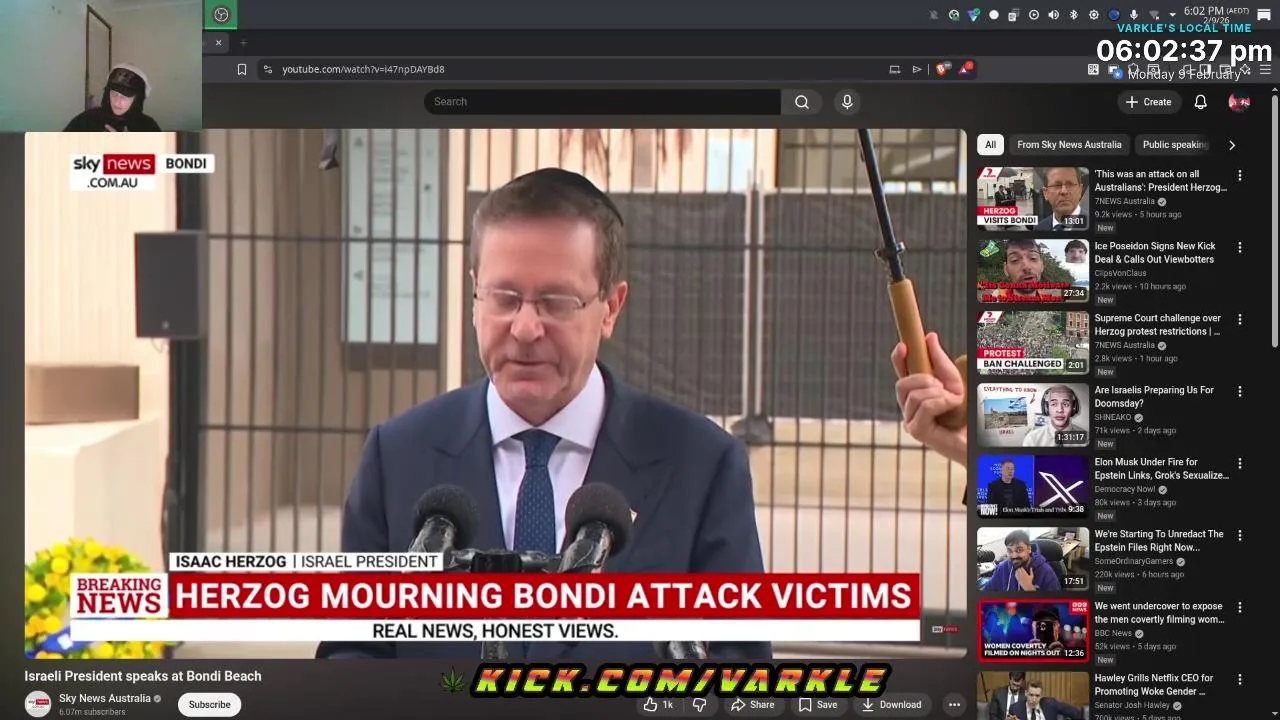
Task: Save the video to a playlist
Action: coord(818,705)
